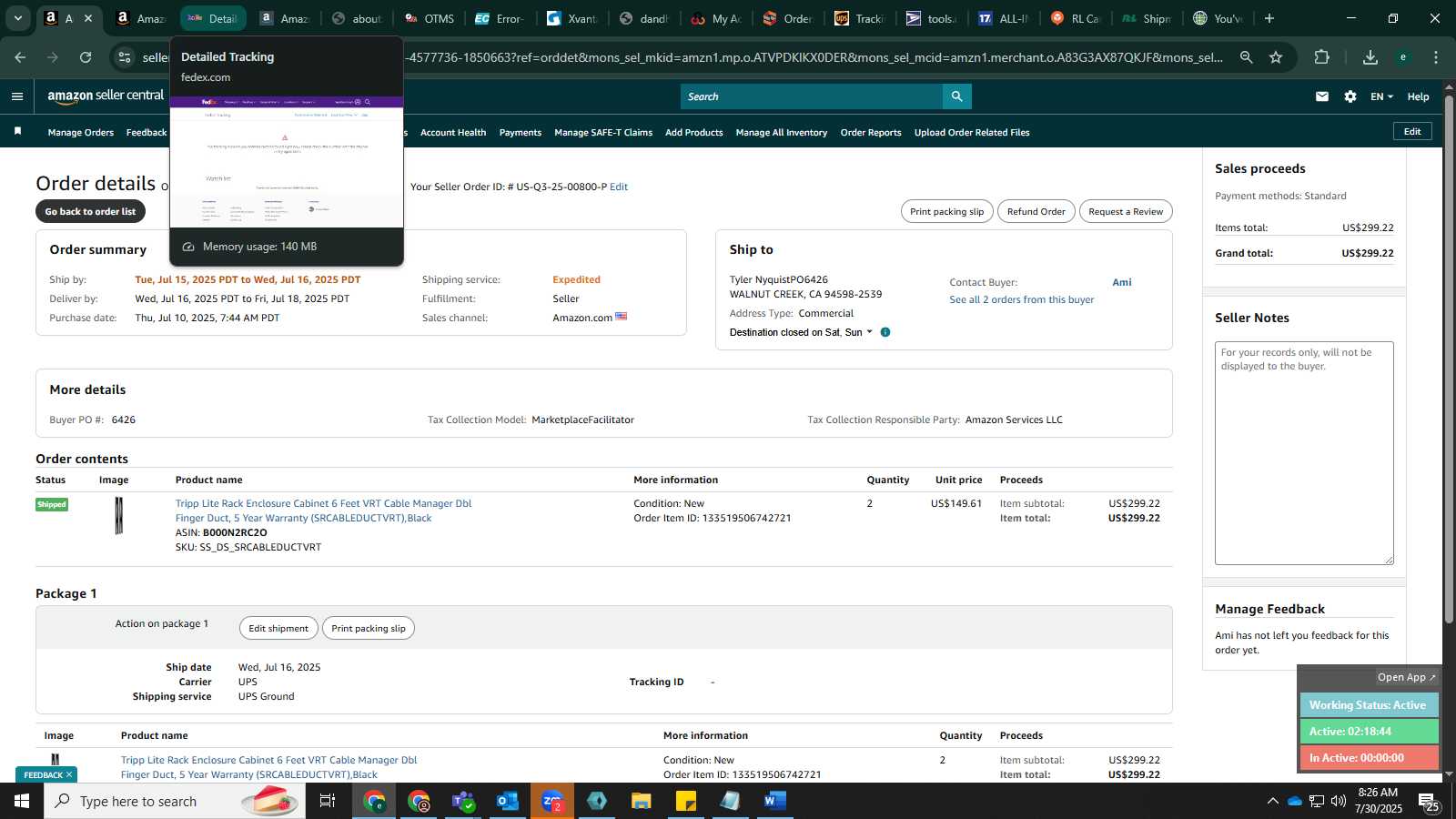Switch to the UPS Tracking tab
Screen dimensions: 1456x819
(859, 18)
